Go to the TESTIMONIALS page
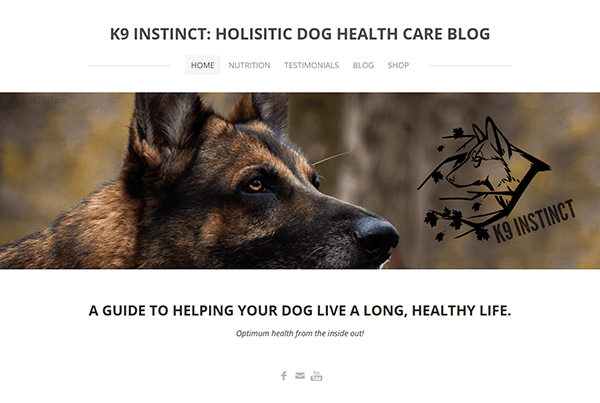600x403 pixels. click(311, 65)
